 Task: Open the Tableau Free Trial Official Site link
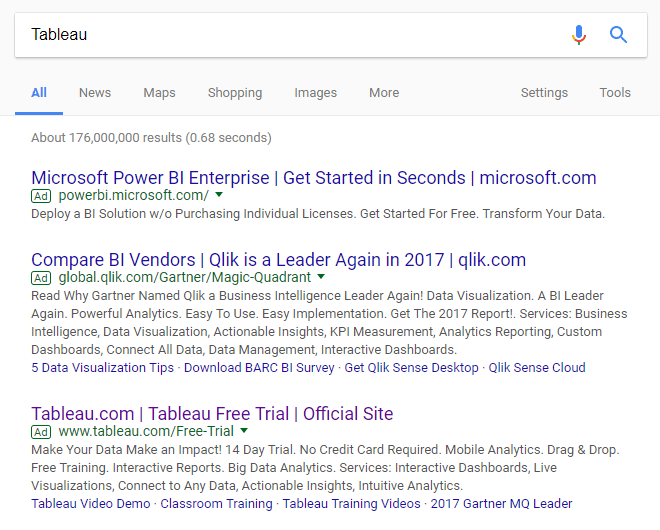(212, 414)
